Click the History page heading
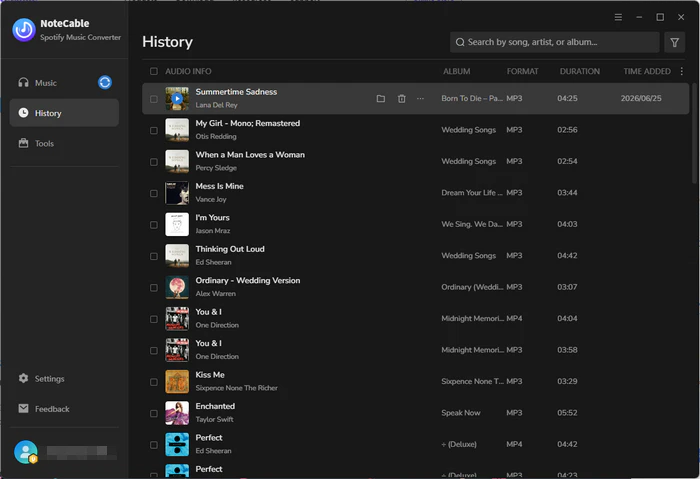This screenshot has height=479, width=700. (167, 42)
